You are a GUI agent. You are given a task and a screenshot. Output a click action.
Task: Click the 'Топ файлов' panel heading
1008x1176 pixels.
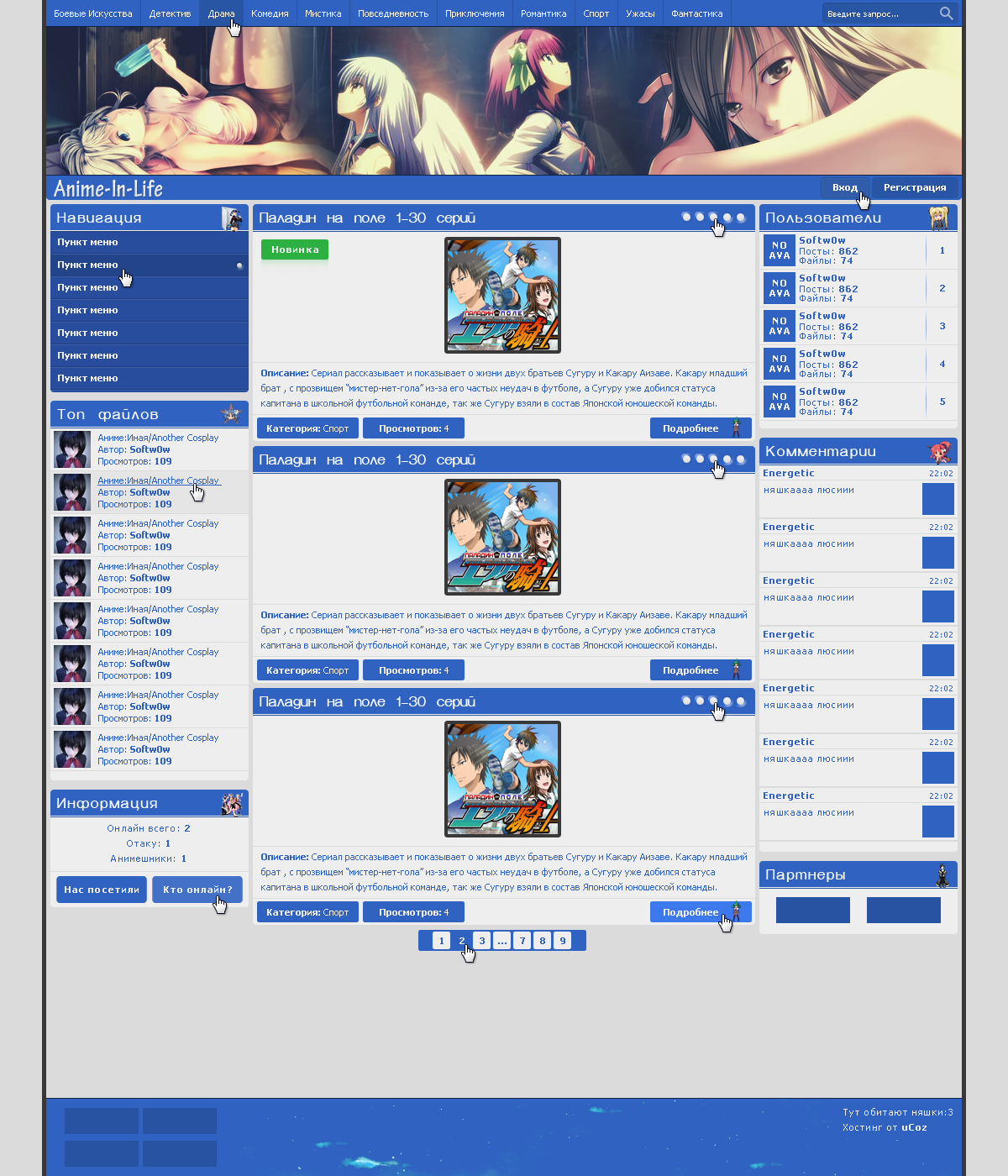[x=108, y=414]
